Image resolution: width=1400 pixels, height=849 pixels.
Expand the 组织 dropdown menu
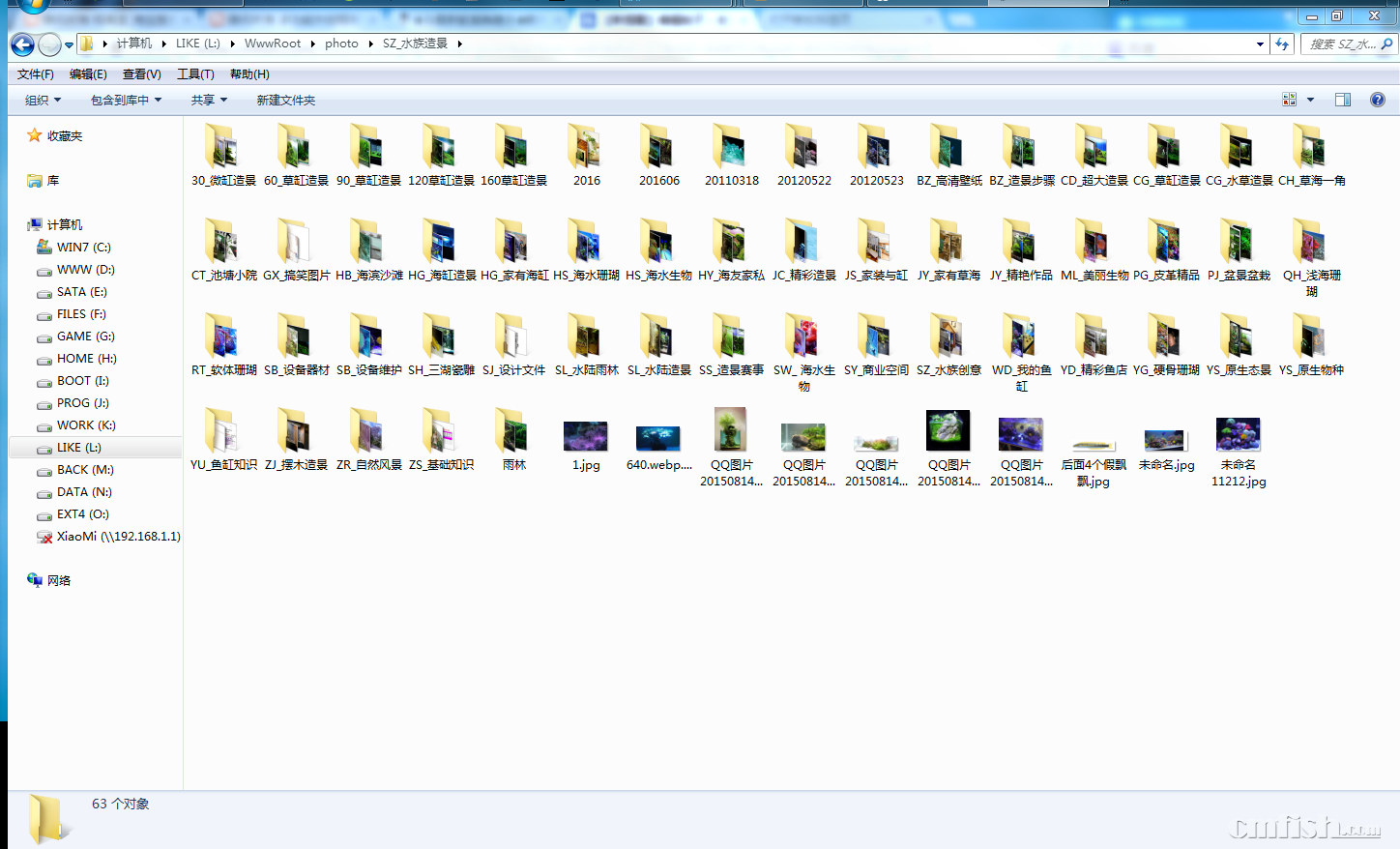(x=43, y=101)
